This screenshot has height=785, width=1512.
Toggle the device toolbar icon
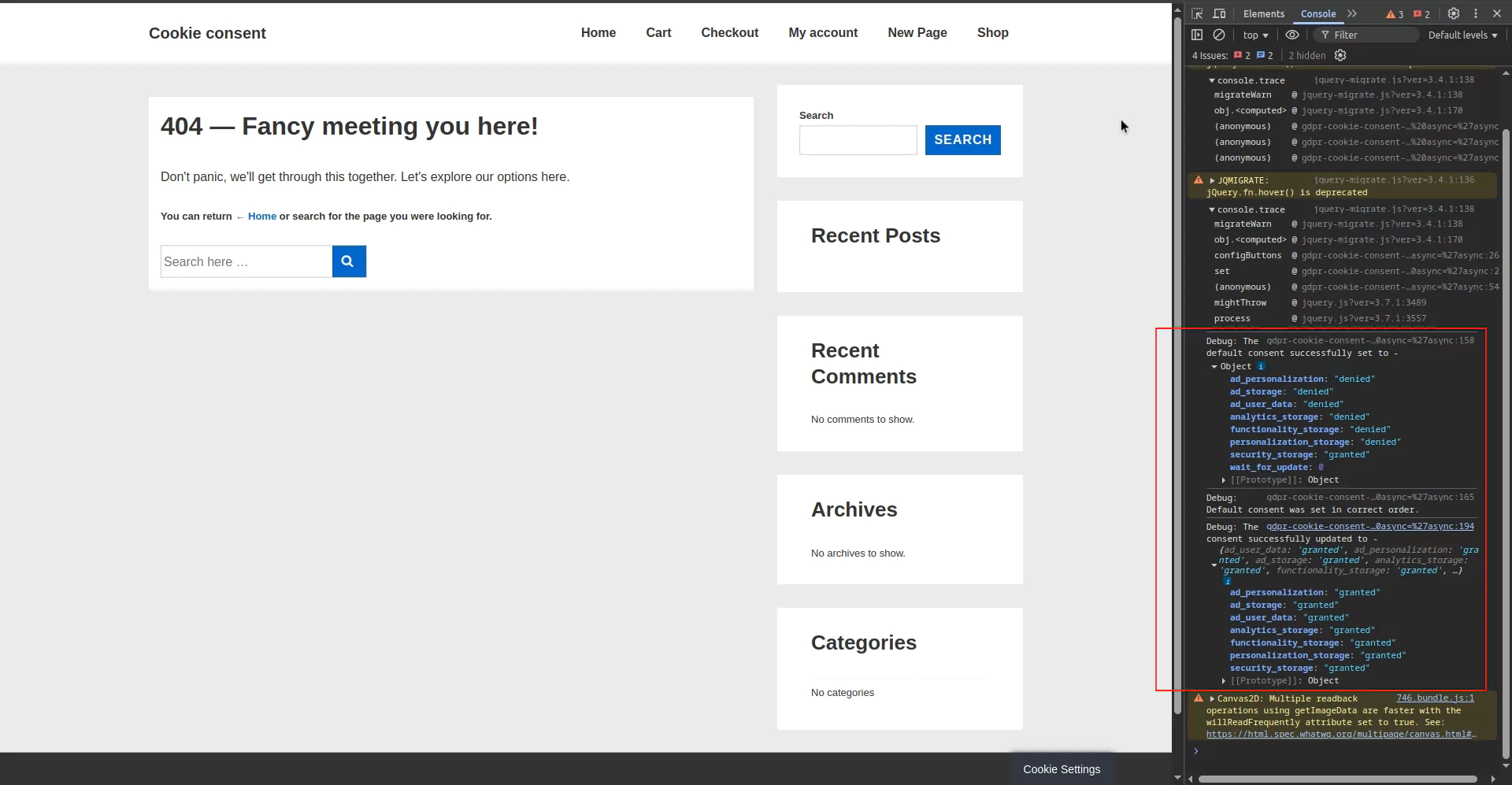[x=1219, y=13]
